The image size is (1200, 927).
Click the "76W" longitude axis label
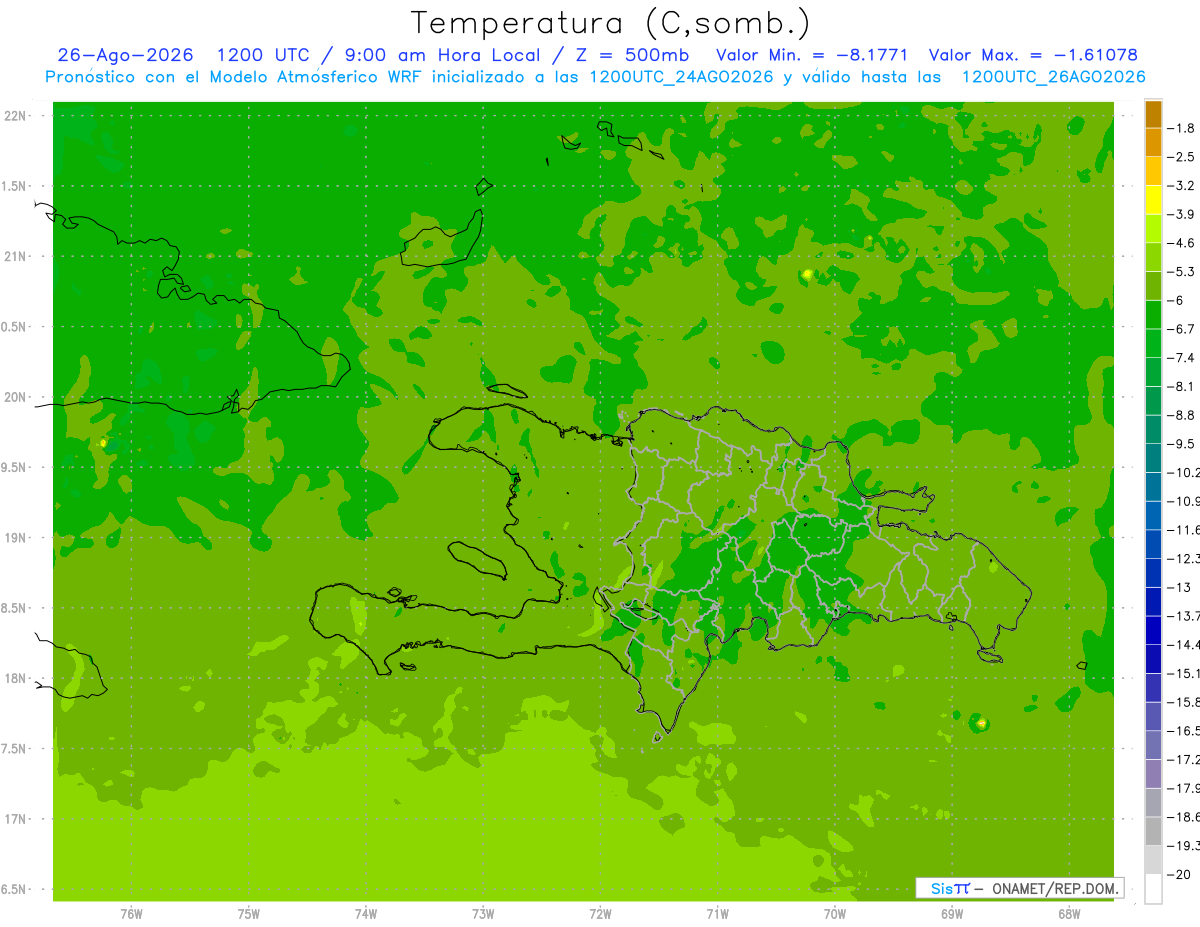(x=131, y=914)
